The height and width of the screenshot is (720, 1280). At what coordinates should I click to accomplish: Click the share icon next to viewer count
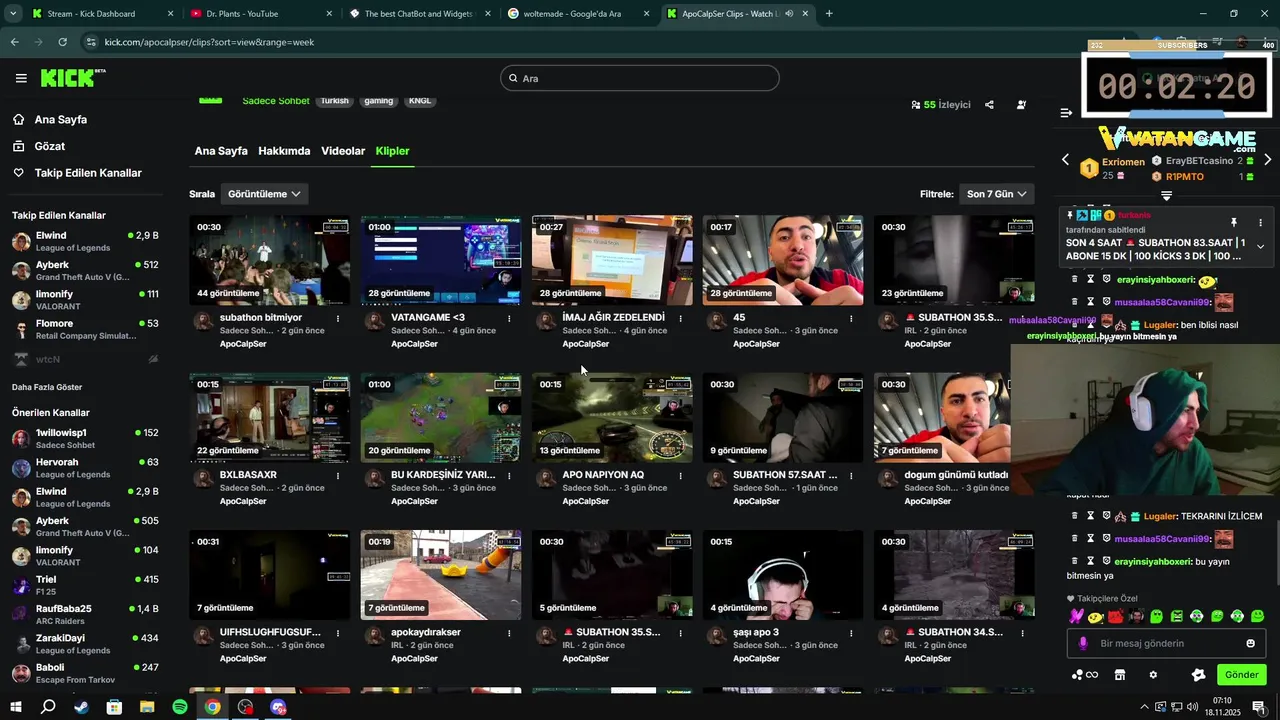[989, 104]
